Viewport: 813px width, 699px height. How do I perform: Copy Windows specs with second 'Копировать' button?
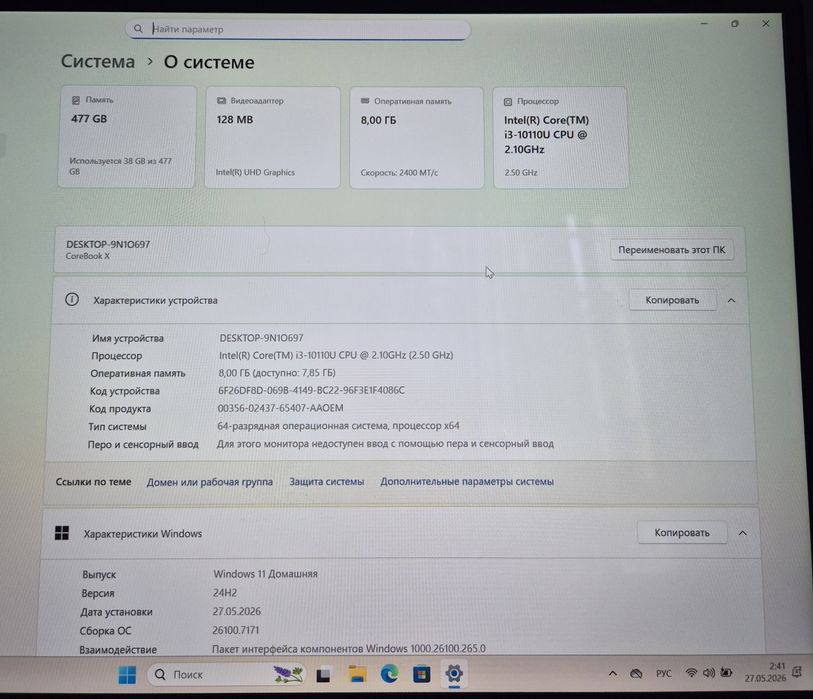[x=682, y=533]
